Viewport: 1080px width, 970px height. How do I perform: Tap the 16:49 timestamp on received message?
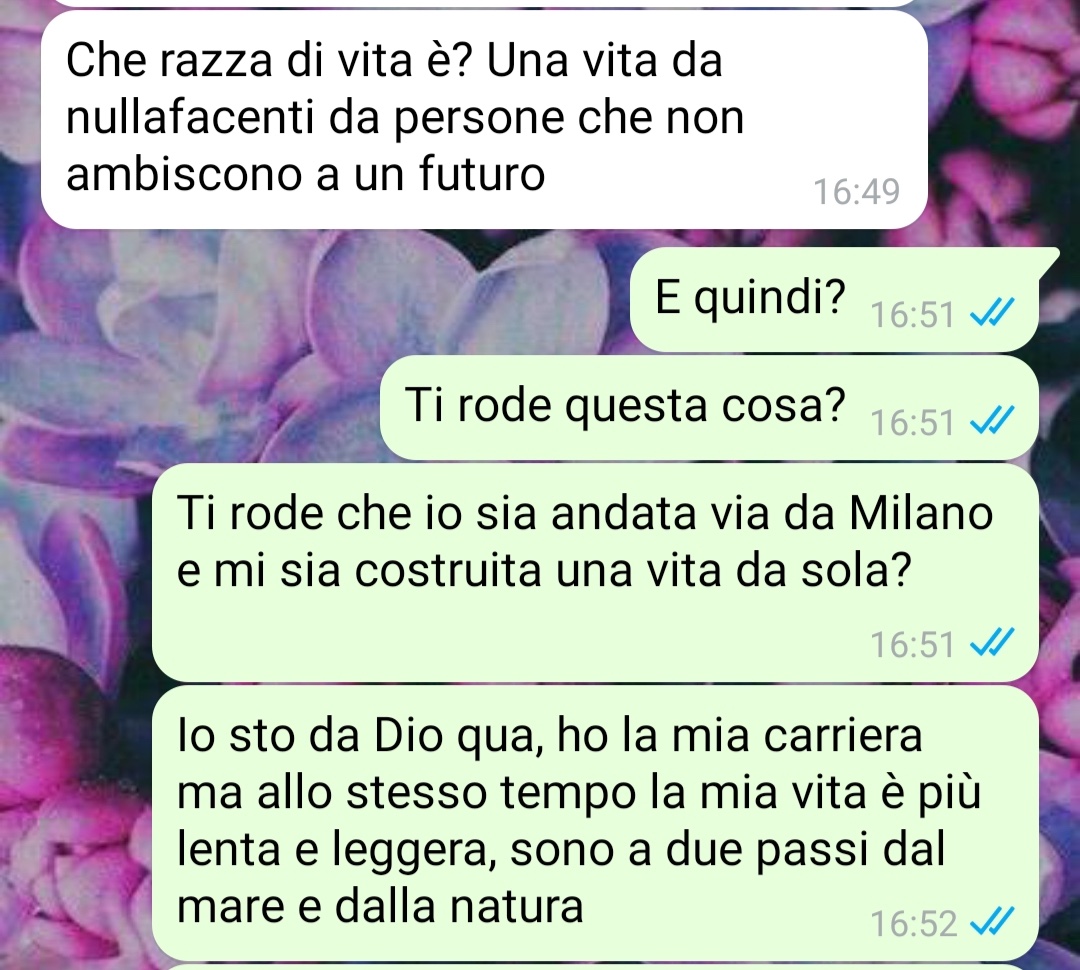point(857,192)
